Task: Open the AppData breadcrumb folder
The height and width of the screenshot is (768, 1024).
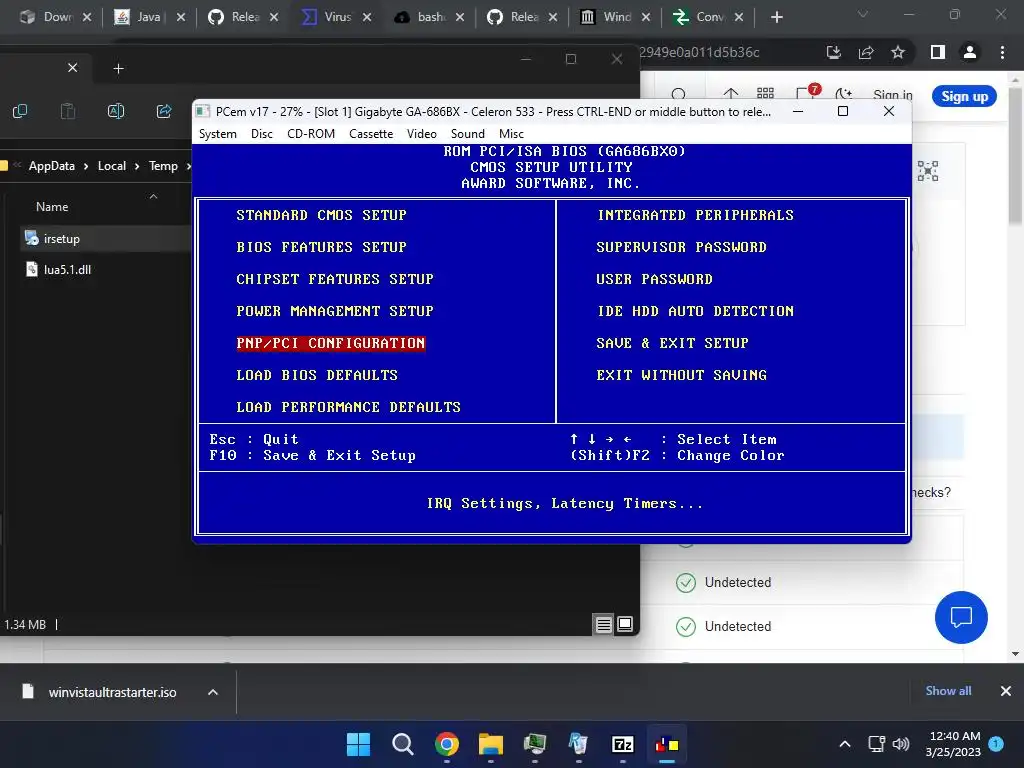Action: tap(52, 166)
